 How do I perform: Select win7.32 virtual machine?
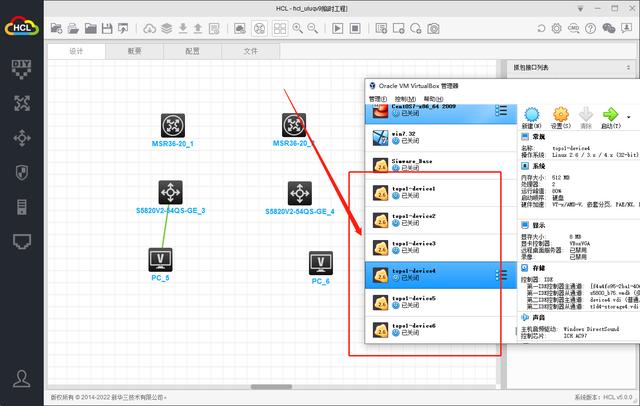click(x=441, y=138)
